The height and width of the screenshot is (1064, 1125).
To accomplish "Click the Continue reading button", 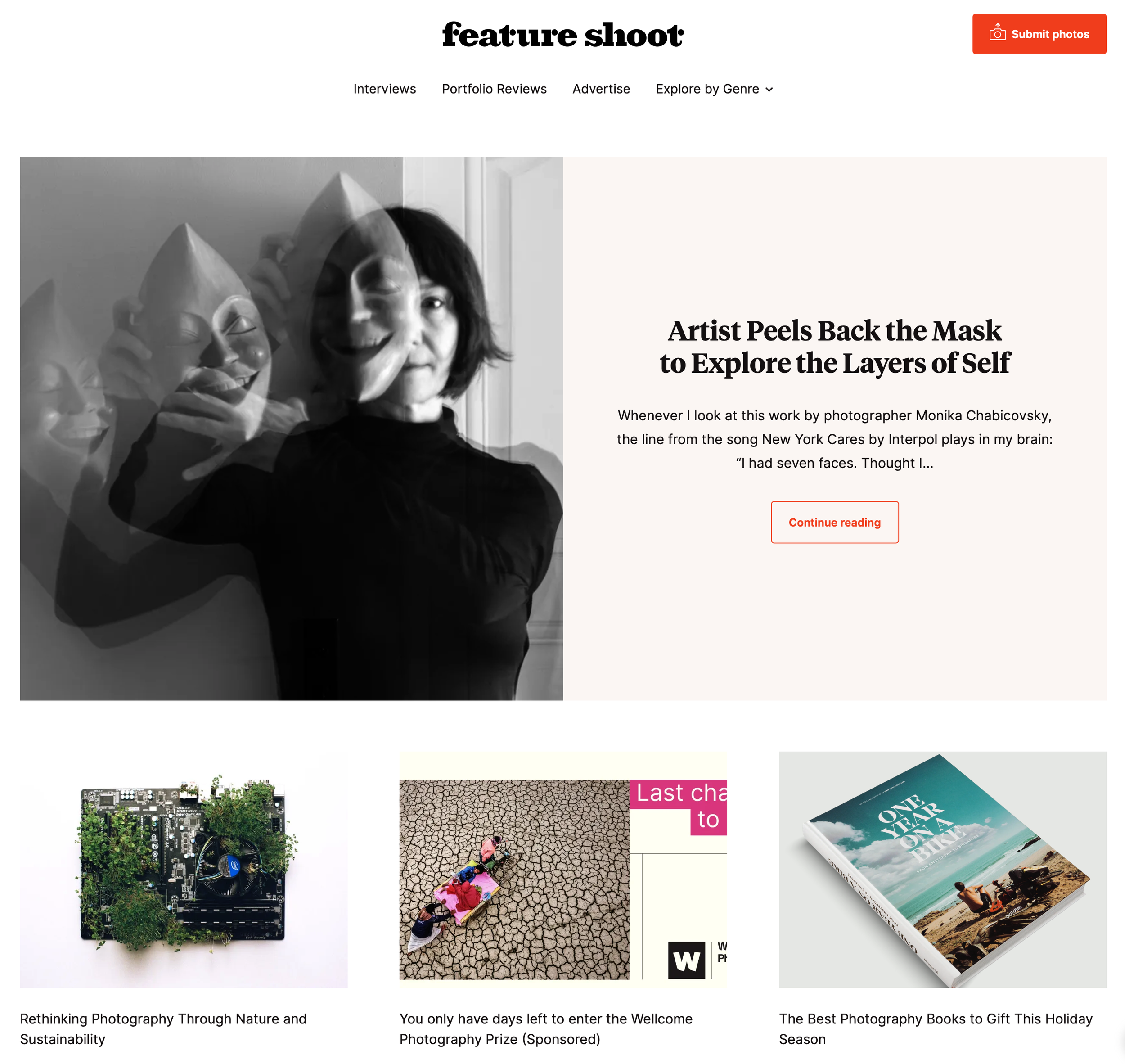I will pyautogui.click(x=835, y=523).
